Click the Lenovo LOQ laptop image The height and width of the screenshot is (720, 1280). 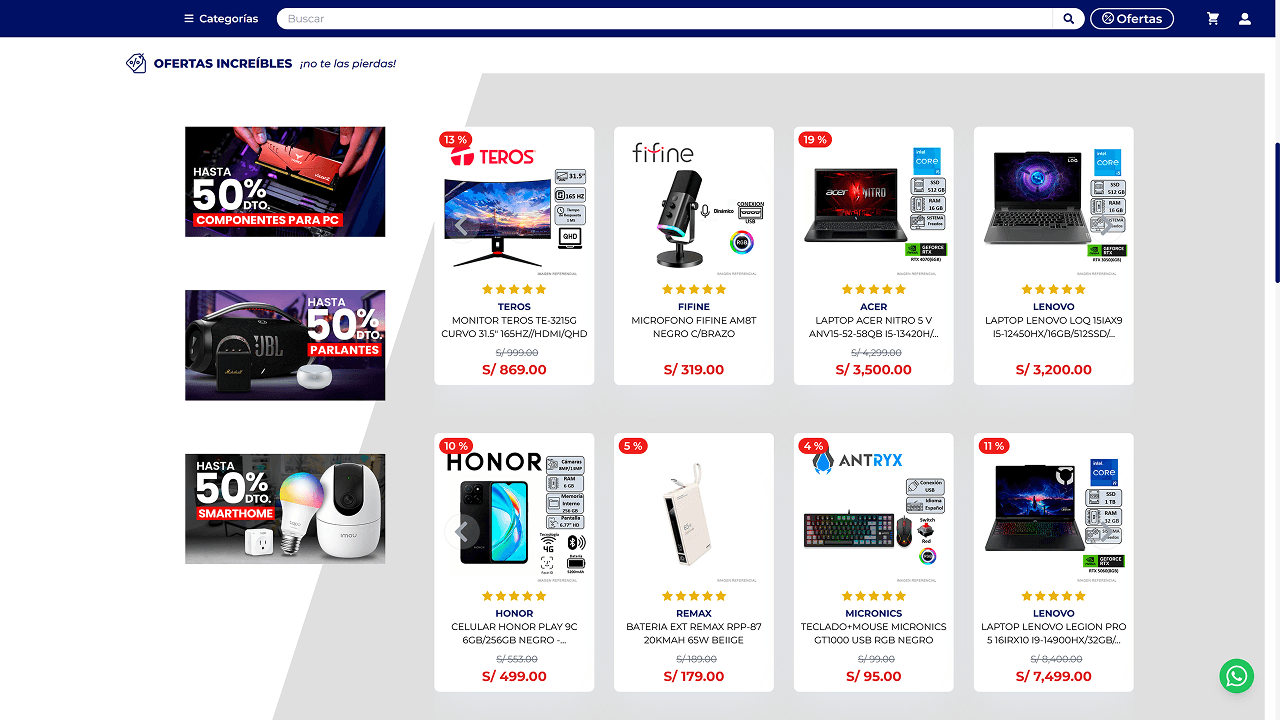tap(1054, 206)
